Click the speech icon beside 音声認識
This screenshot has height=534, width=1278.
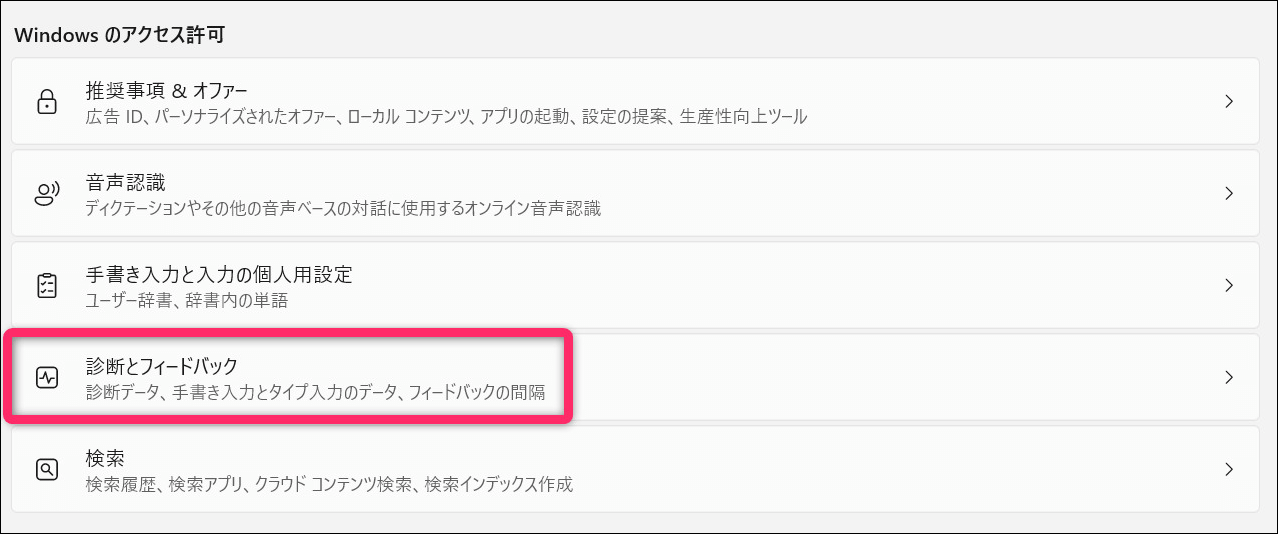click(x=46, y=194)
